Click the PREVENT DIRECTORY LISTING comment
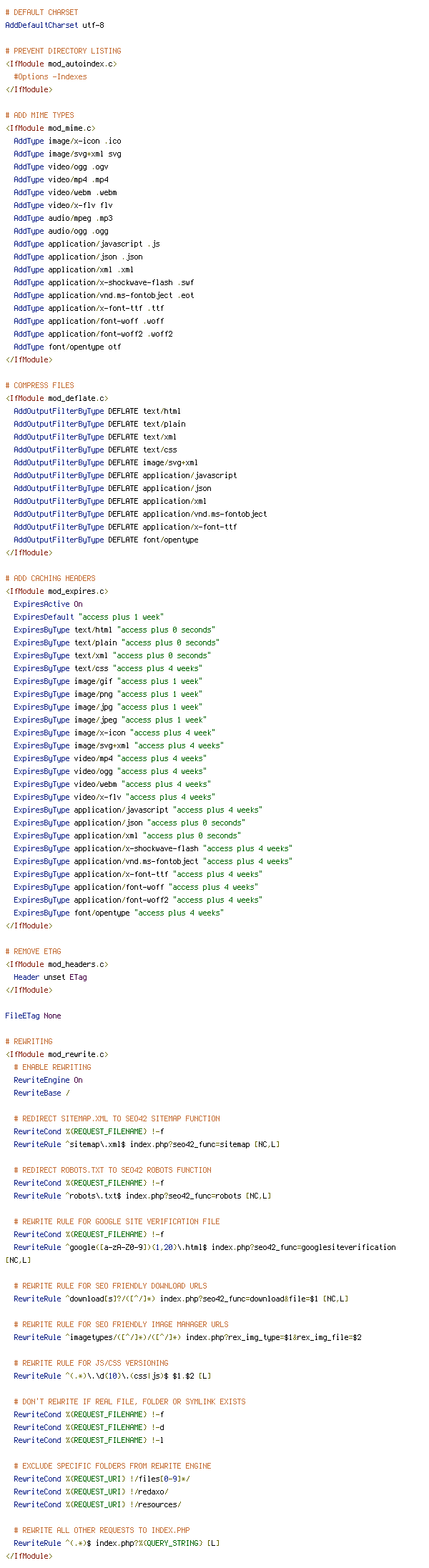The width and height of the screenshot is (429, 1568). pos(63,51)
